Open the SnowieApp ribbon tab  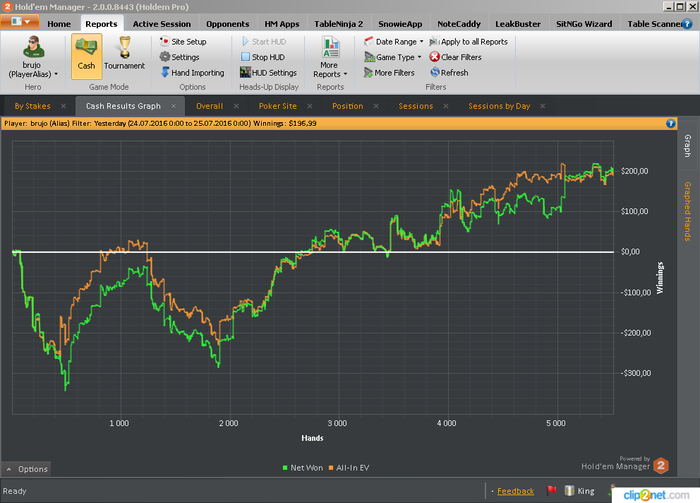coord(400,24)
